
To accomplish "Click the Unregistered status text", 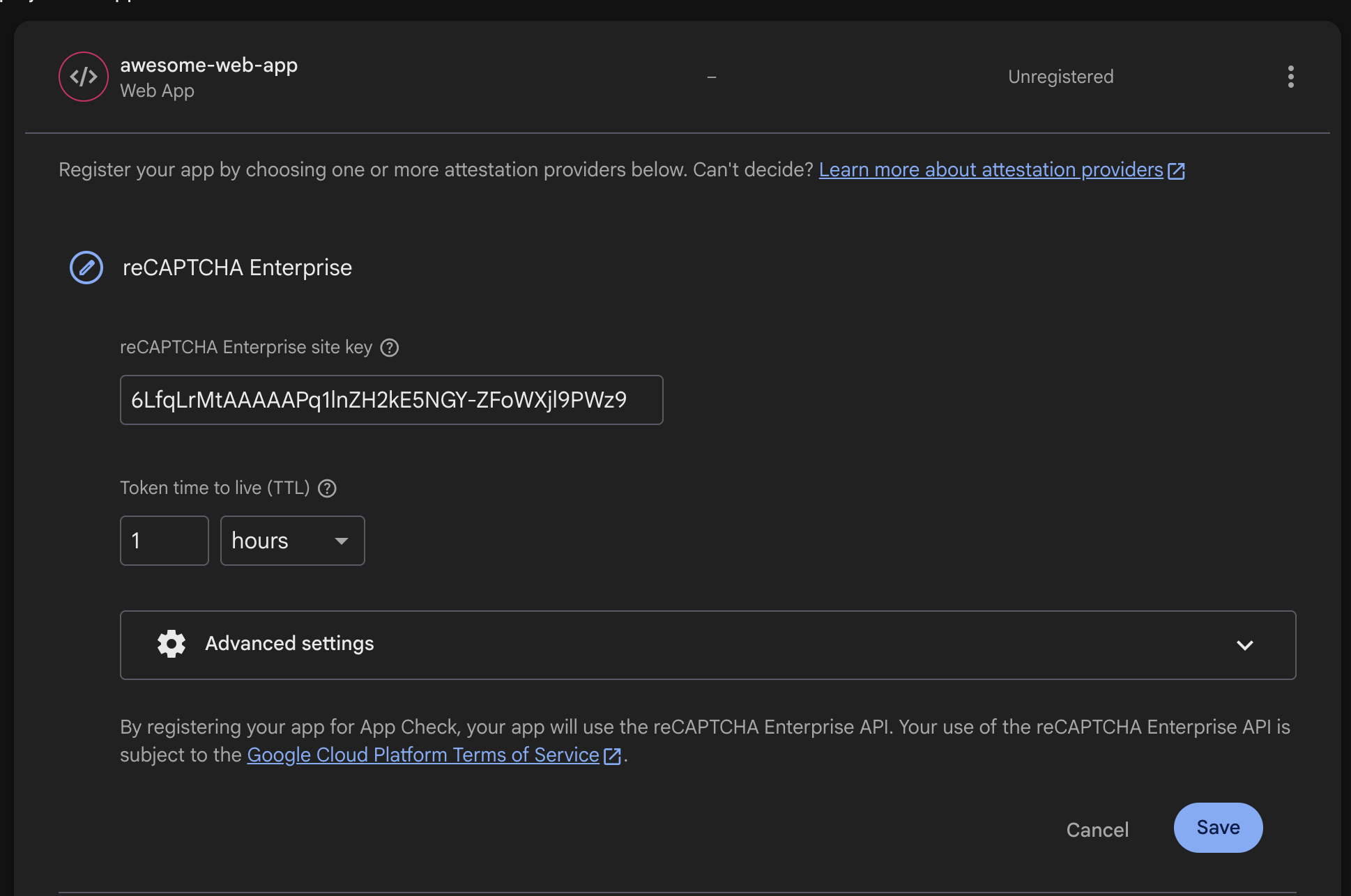I will 1061,77.
